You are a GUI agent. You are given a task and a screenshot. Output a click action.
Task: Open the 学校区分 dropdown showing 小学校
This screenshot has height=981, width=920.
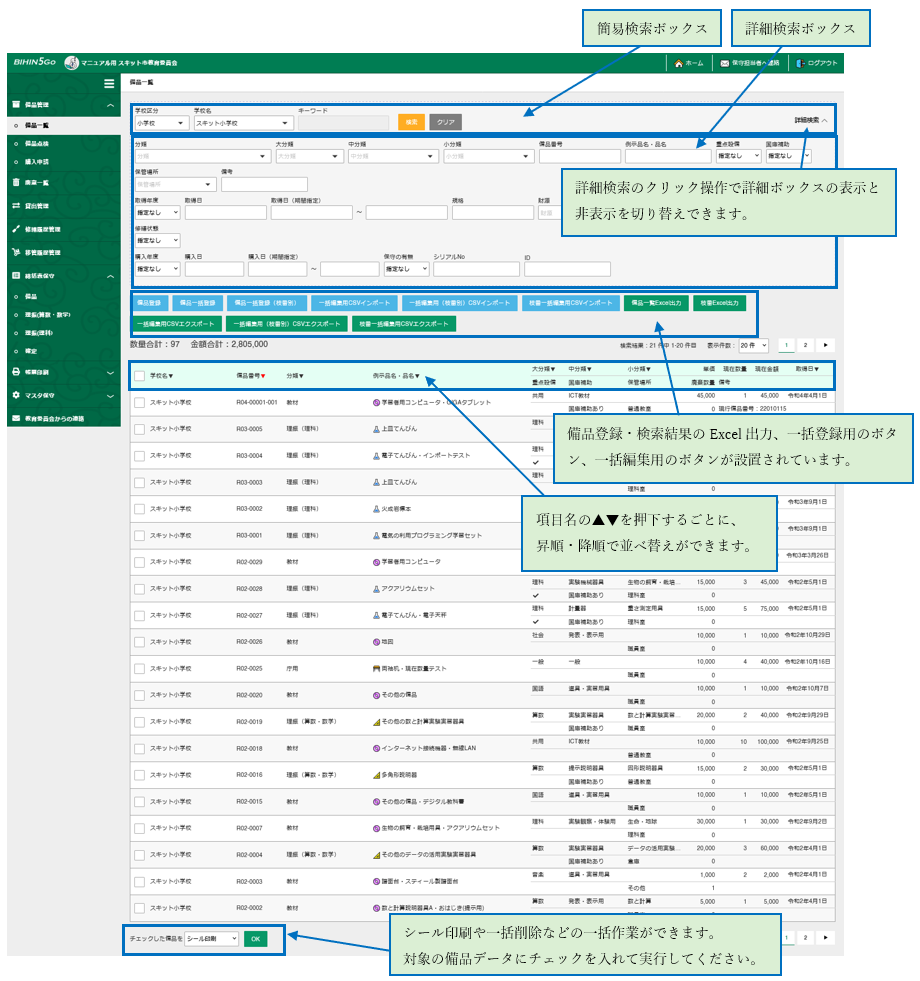pyautogui.click(x=160, y=123)
